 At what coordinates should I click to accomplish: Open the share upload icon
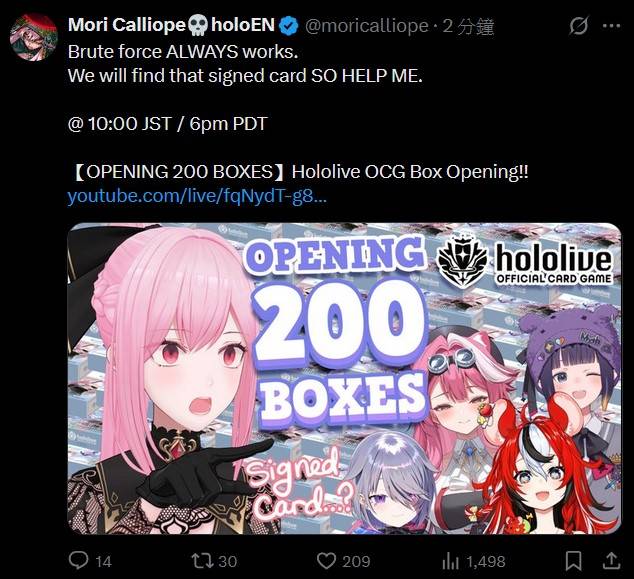(611, 561)
